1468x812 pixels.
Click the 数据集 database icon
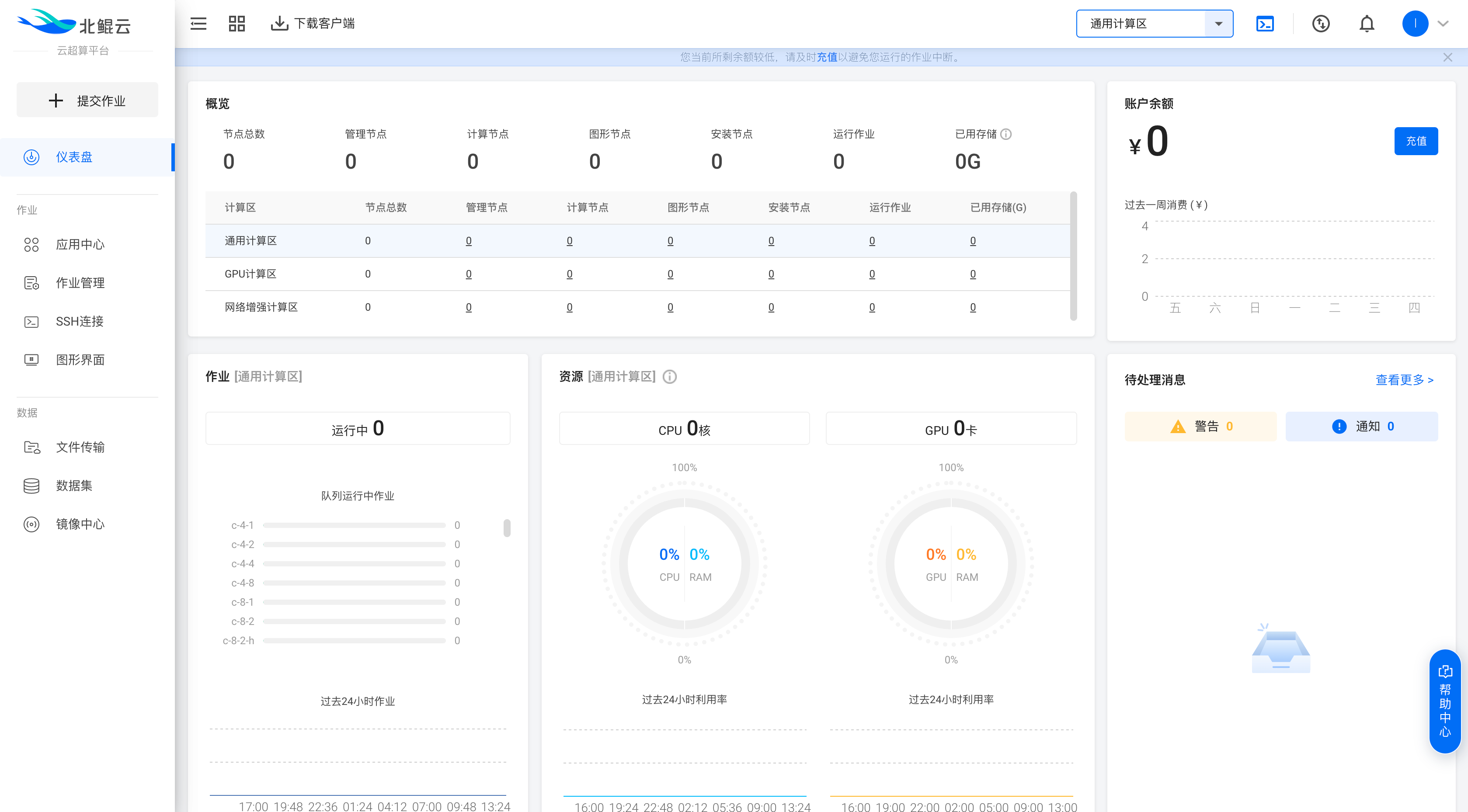(31, 486)
